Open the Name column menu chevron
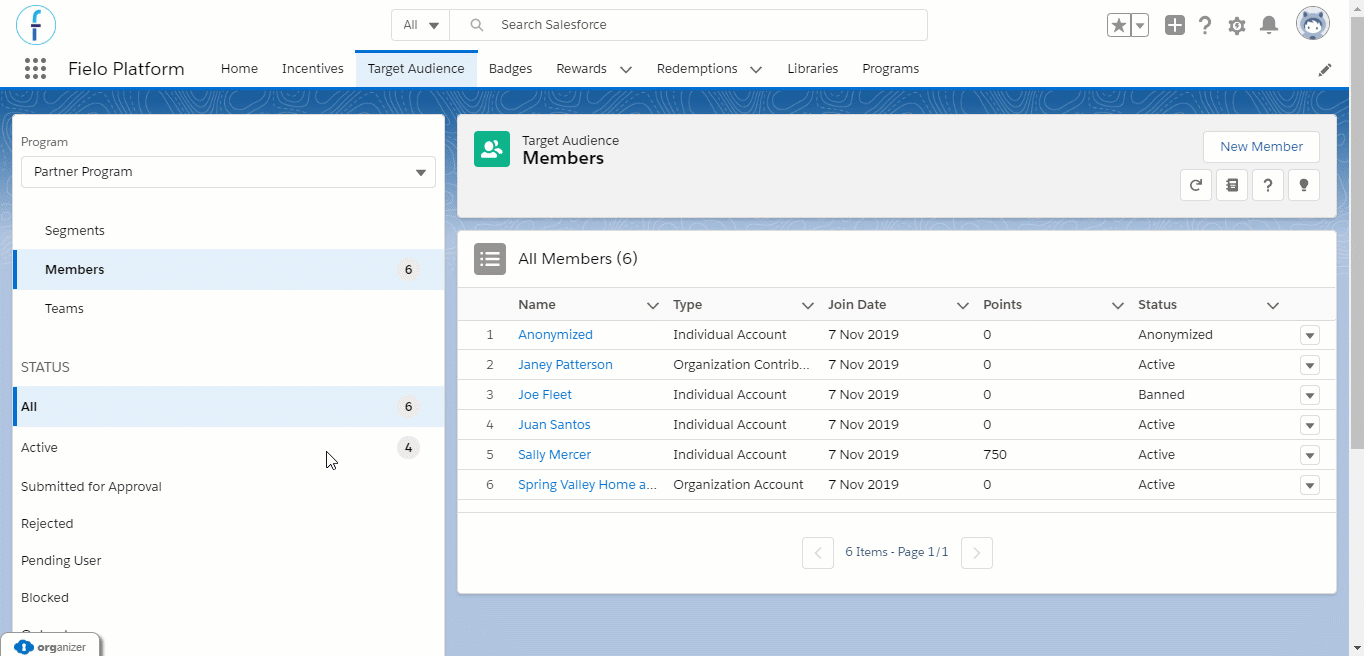 click(653, 305)
